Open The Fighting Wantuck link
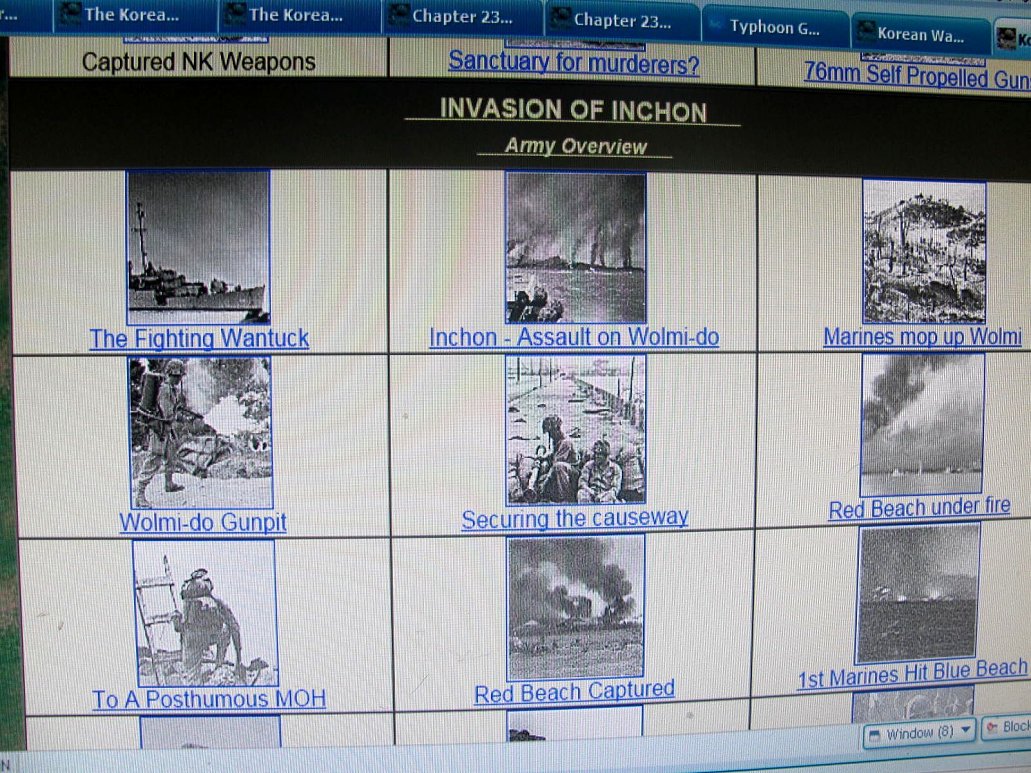Screen dimensions: 1031x773 click(x=199, y=339)
